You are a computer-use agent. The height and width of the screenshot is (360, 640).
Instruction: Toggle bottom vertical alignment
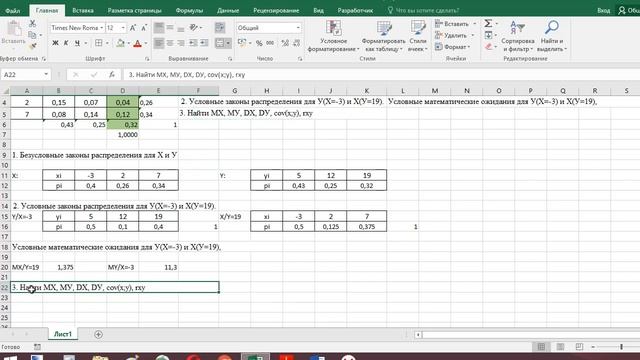tap(180, 28)
